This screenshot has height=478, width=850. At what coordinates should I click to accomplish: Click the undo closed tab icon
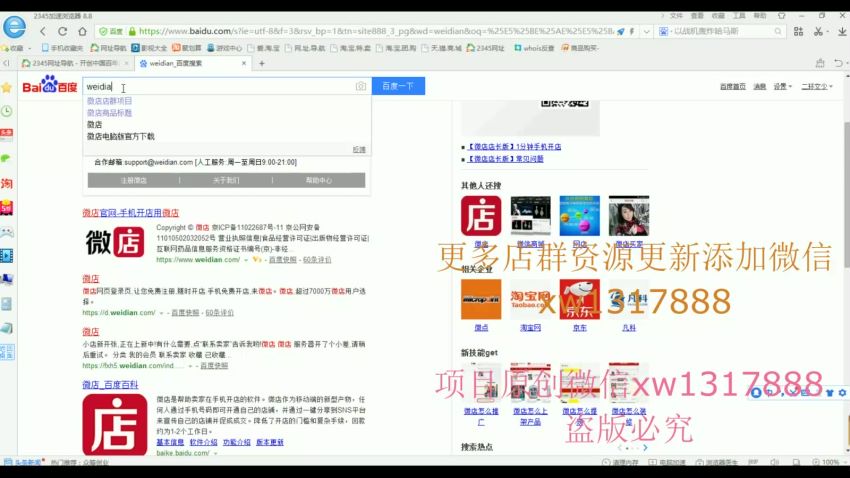839,63
